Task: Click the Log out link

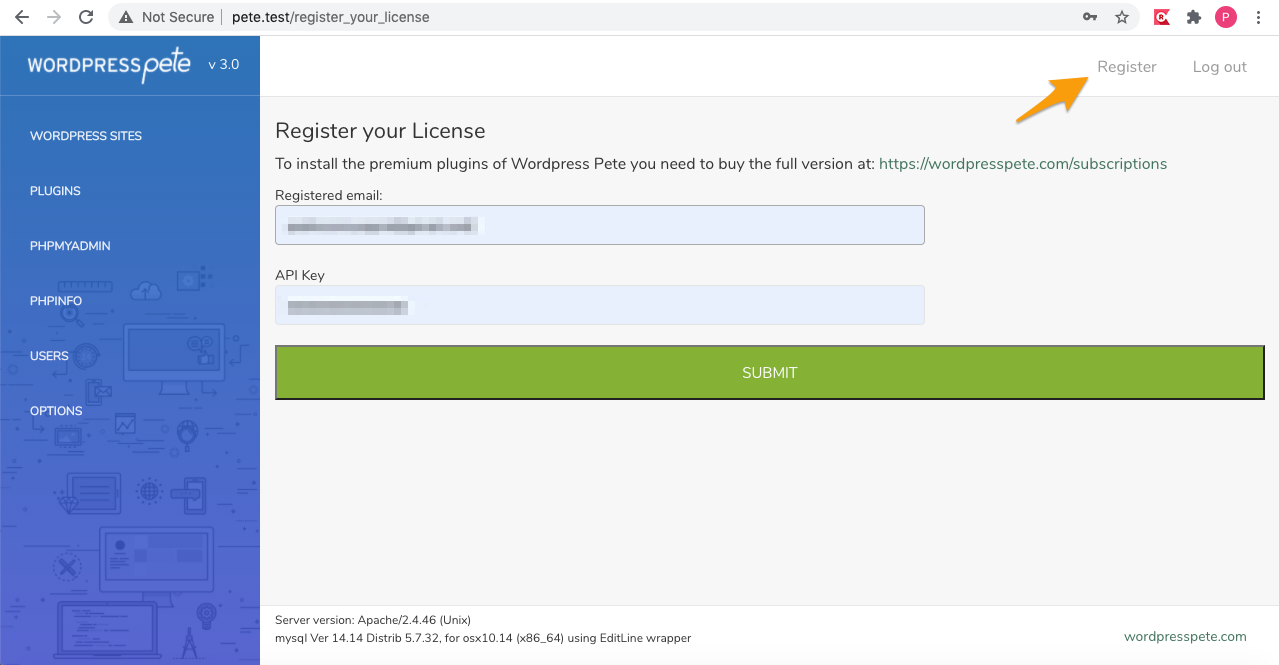Action: point(1219,67)
